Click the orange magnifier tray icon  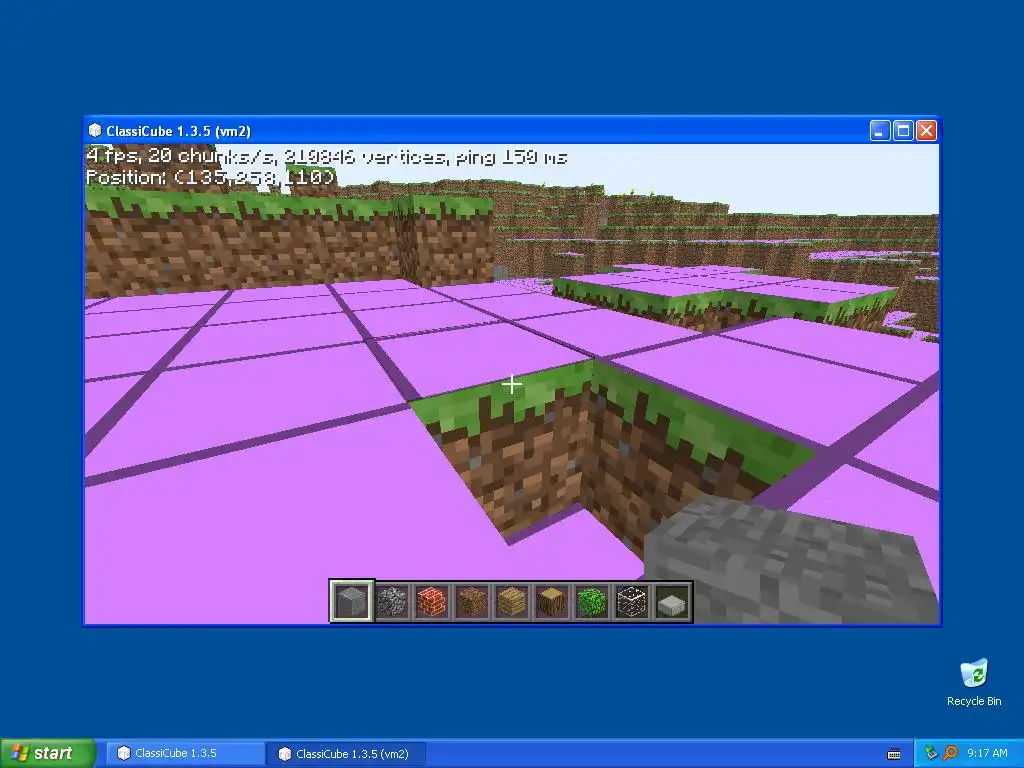950,753
